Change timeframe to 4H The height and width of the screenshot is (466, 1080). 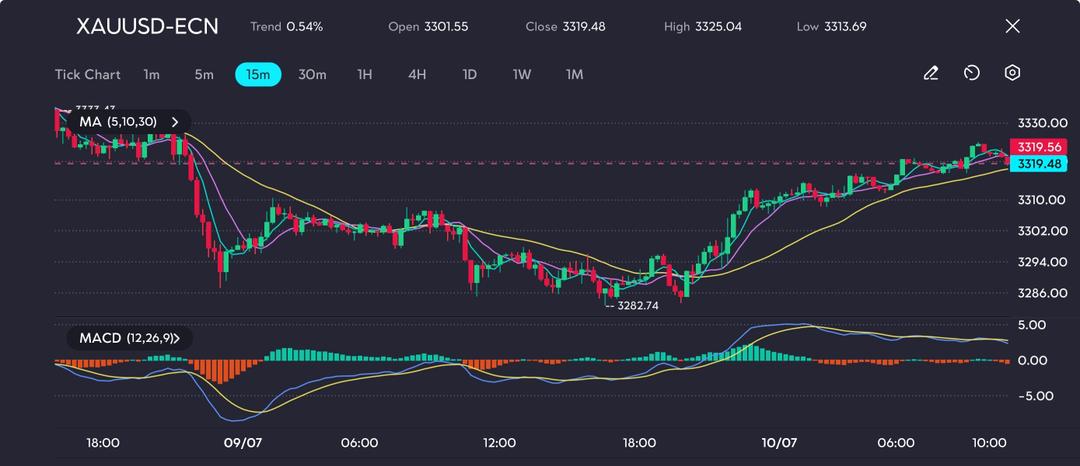(417, 74)
